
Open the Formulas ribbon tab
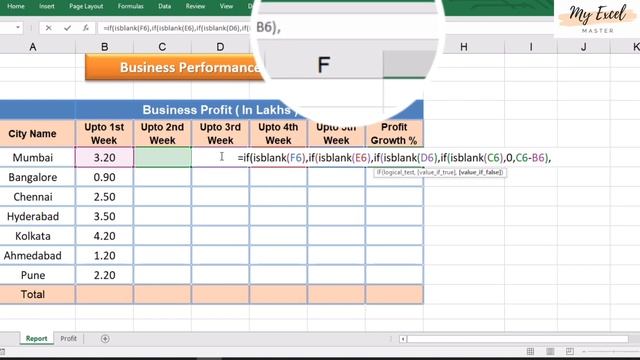pos(131,6)
